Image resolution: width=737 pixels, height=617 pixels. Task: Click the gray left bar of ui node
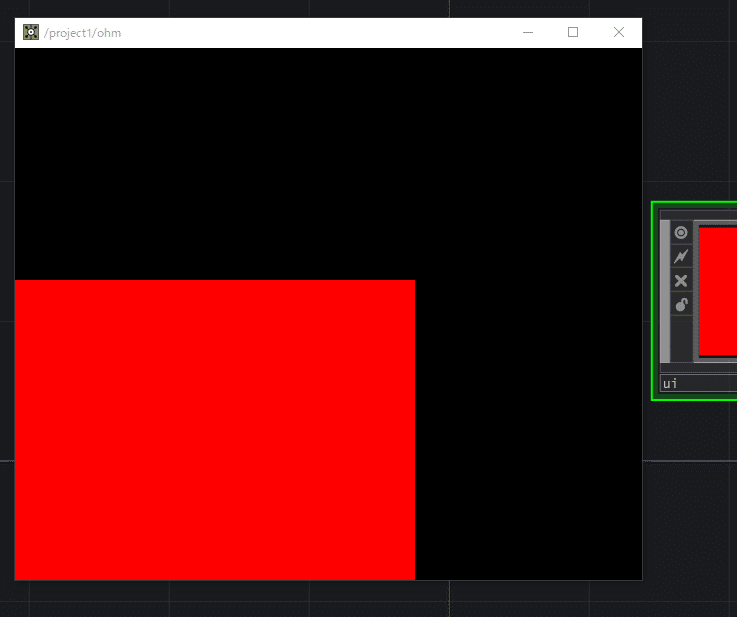665,291
